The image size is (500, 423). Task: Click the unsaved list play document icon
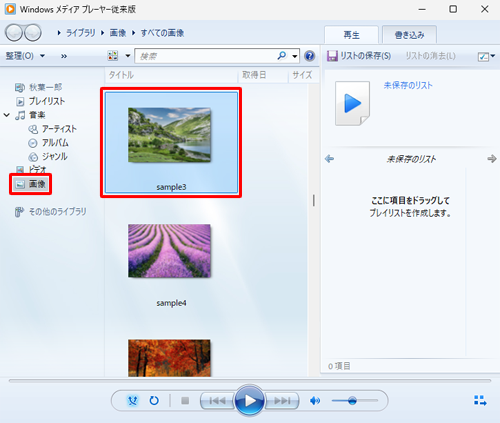tap(352, 103)
